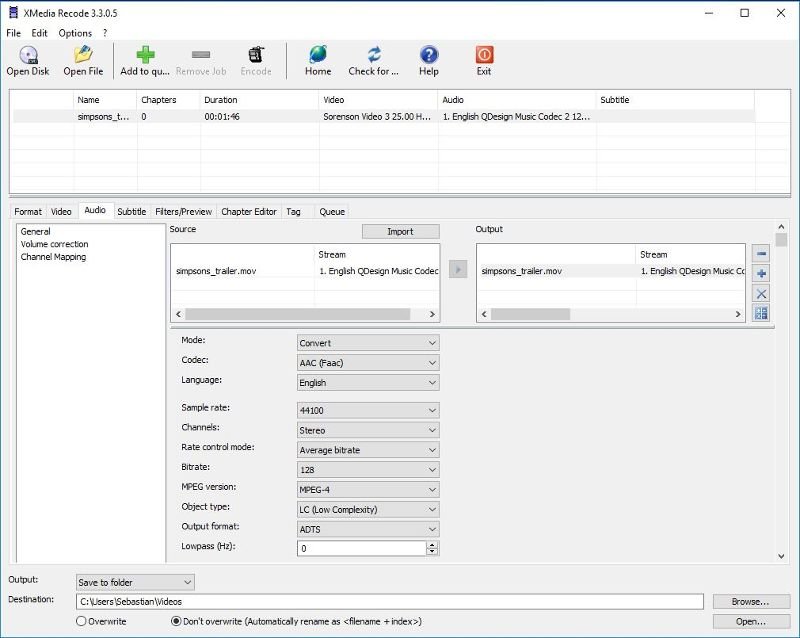
Task: Click the Browse... button
Action: click(750, 602)
